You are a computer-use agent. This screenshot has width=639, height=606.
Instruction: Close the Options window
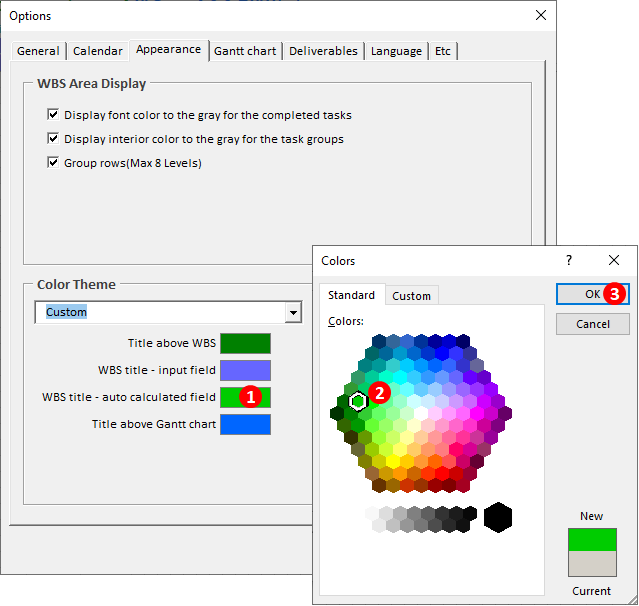[541, 15]
